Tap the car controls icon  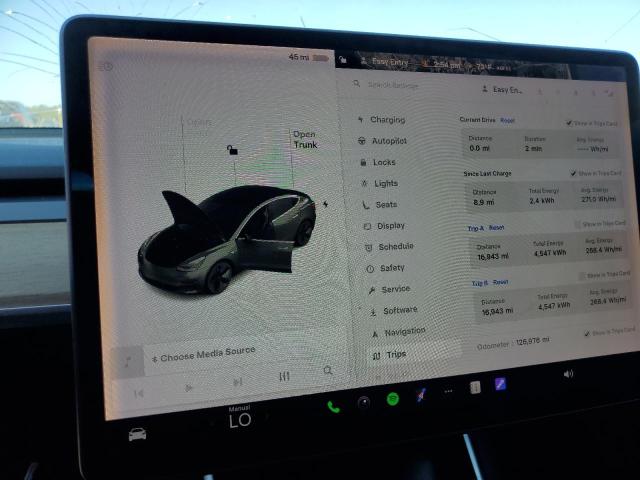[137, 434]
